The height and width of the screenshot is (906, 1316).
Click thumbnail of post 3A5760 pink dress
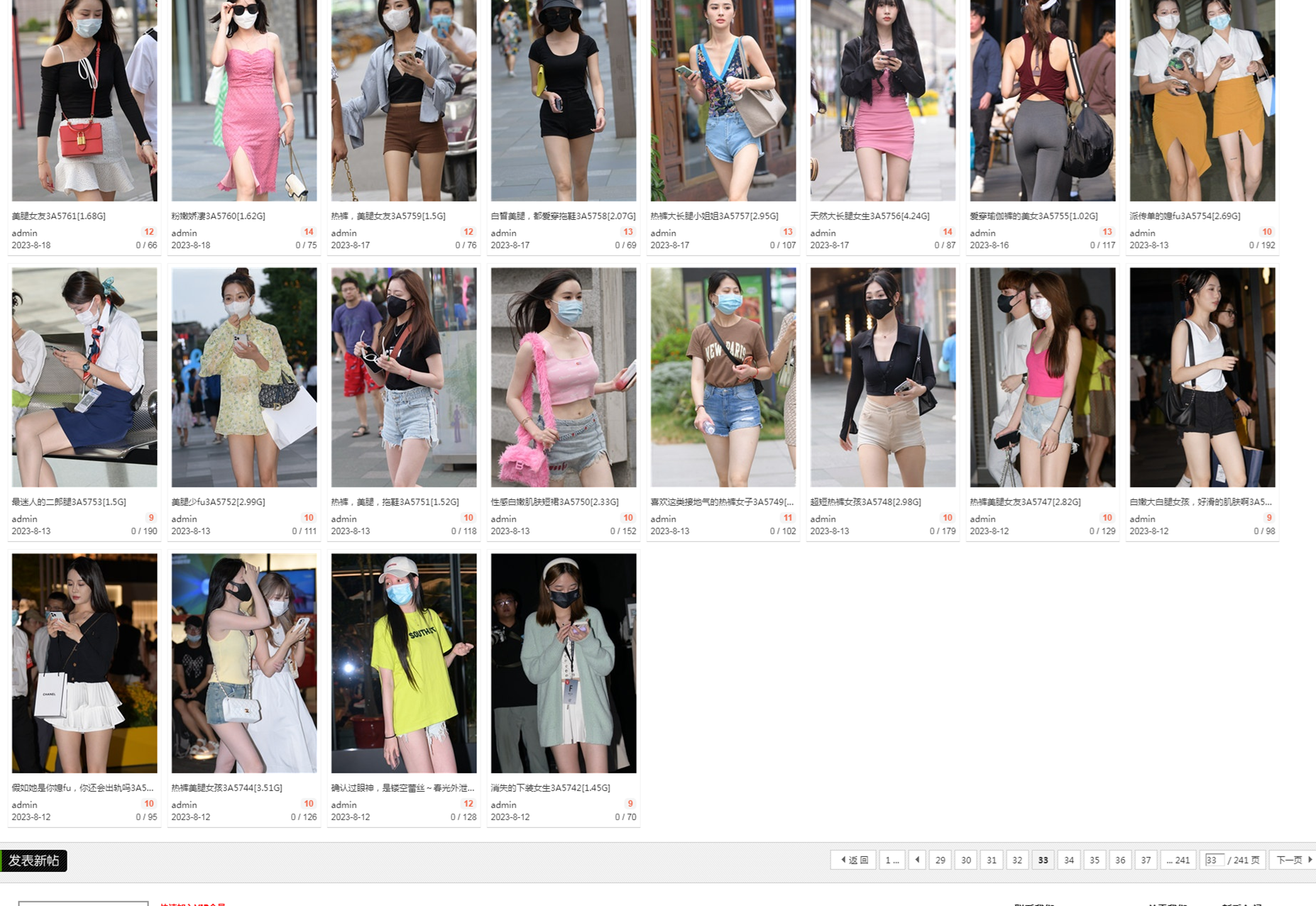point(244,100)
